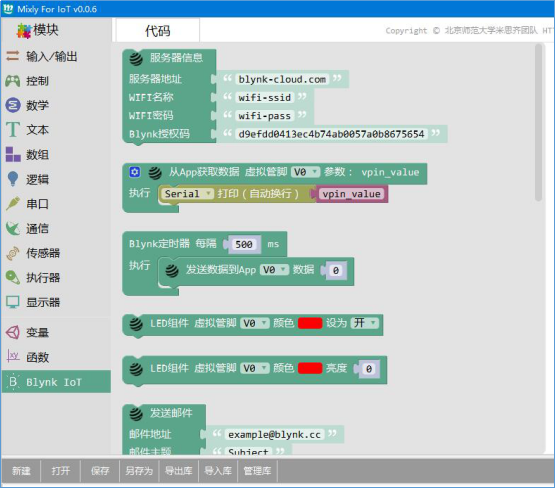Edit the 数据 value 0 in 发送数据到App
Screen dimensions: 556x489
[336, 271]
